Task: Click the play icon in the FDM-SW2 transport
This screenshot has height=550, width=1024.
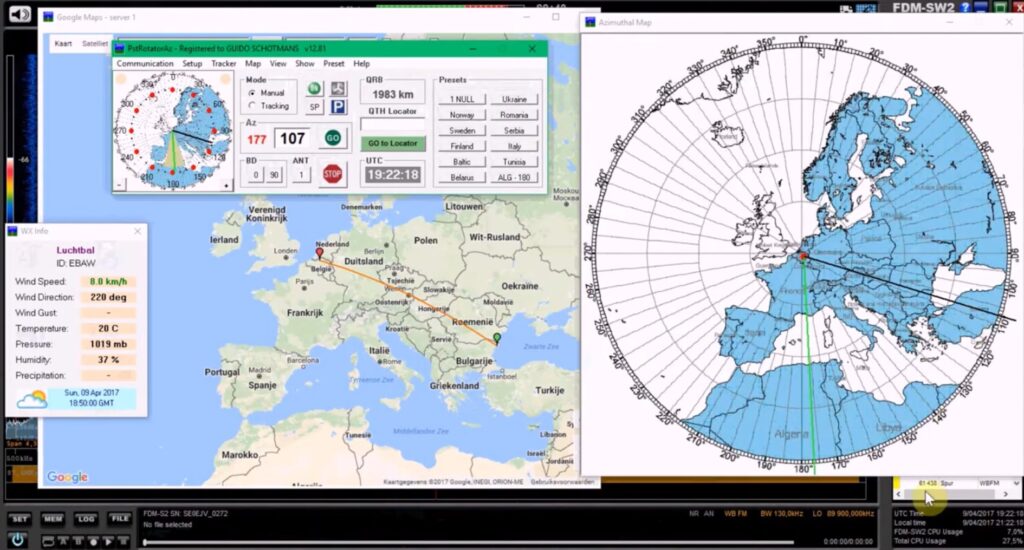Action: pos(108,542)
